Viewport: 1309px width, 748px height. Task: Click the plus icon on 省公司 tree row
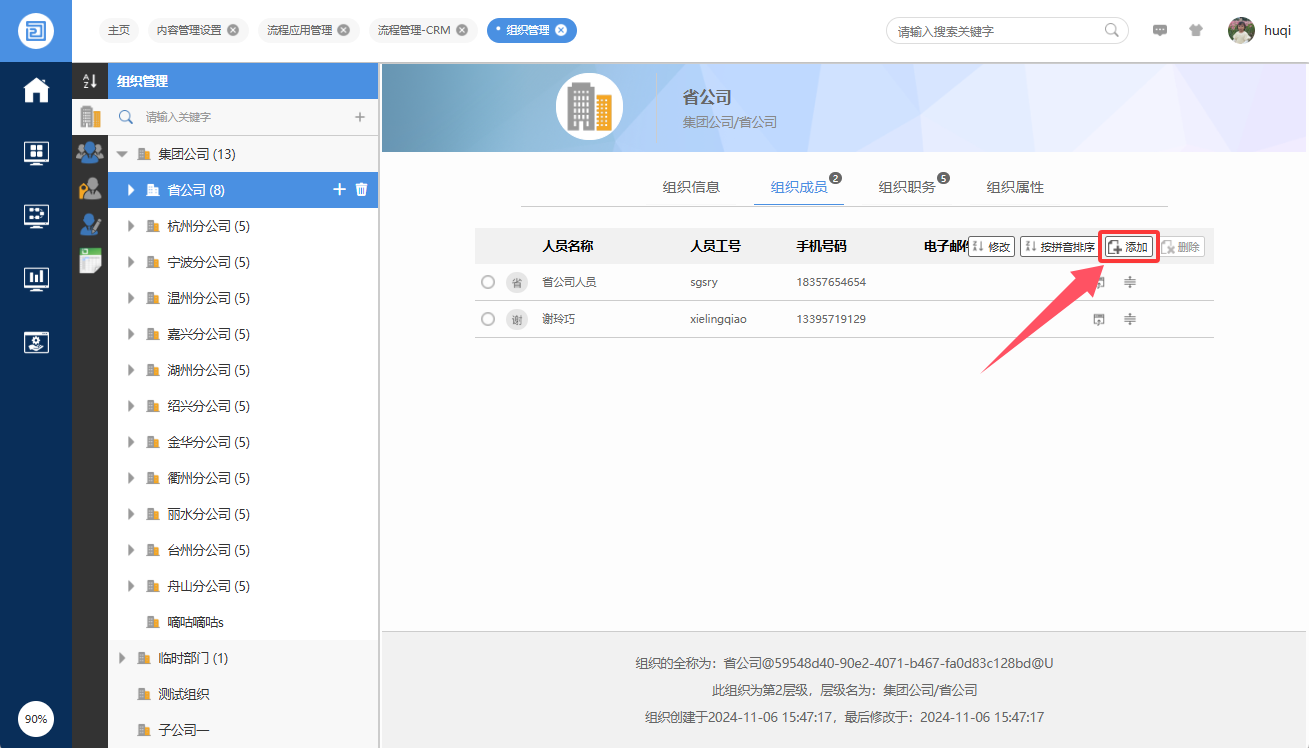[x=339, y=190]
